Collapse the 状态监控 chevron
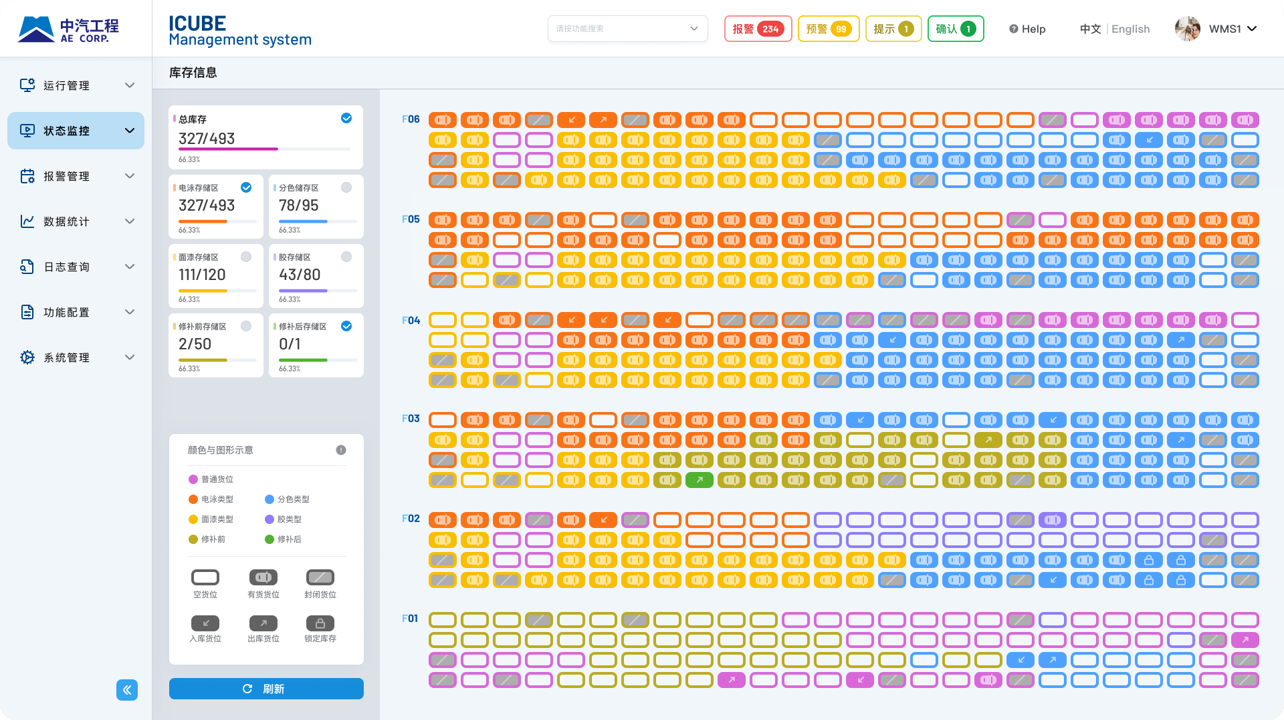The width and height of the screenshot is (1284, 720). pos(129,131)
